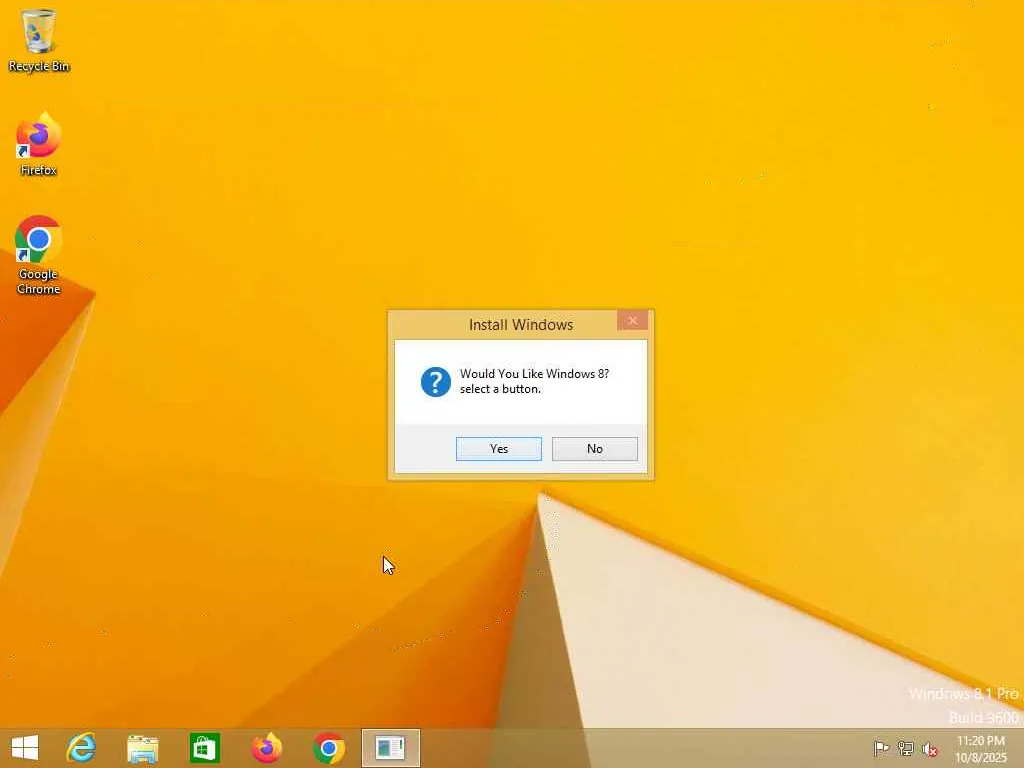Screen dimensions: 1024x768
Task: Click the text 'Would You Like Windows 8?'
Action: pyautogui.click(x=534, y=374)
